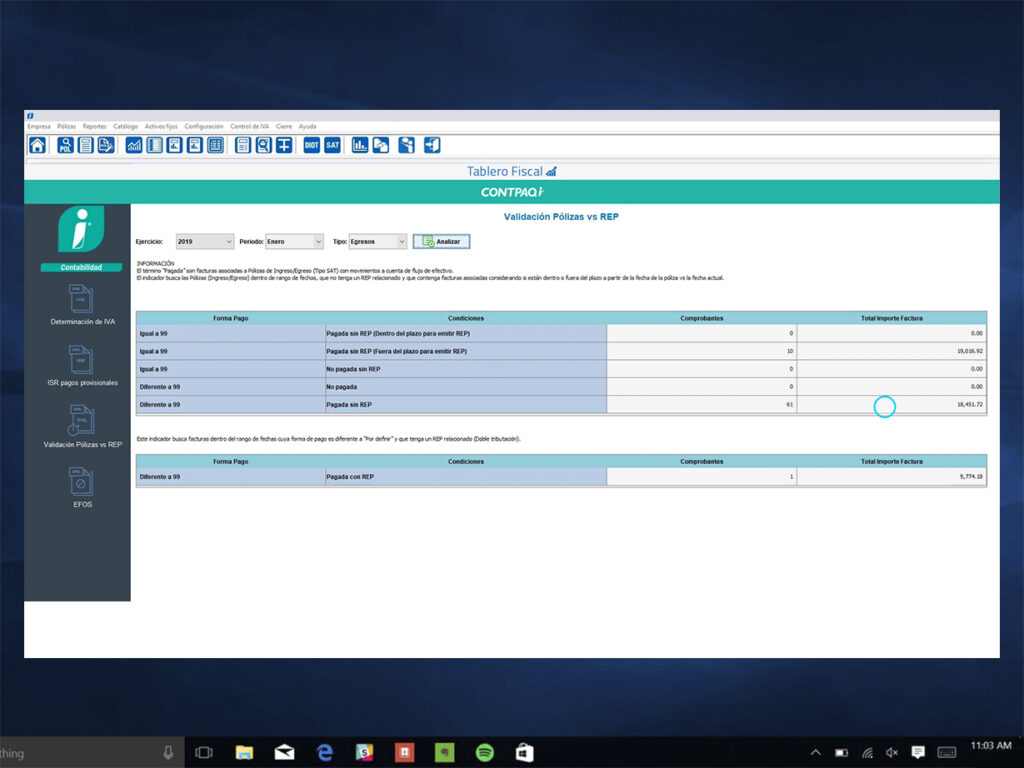Click the exit door toolbar icon
1024x768 pixels.
point(432,145)
